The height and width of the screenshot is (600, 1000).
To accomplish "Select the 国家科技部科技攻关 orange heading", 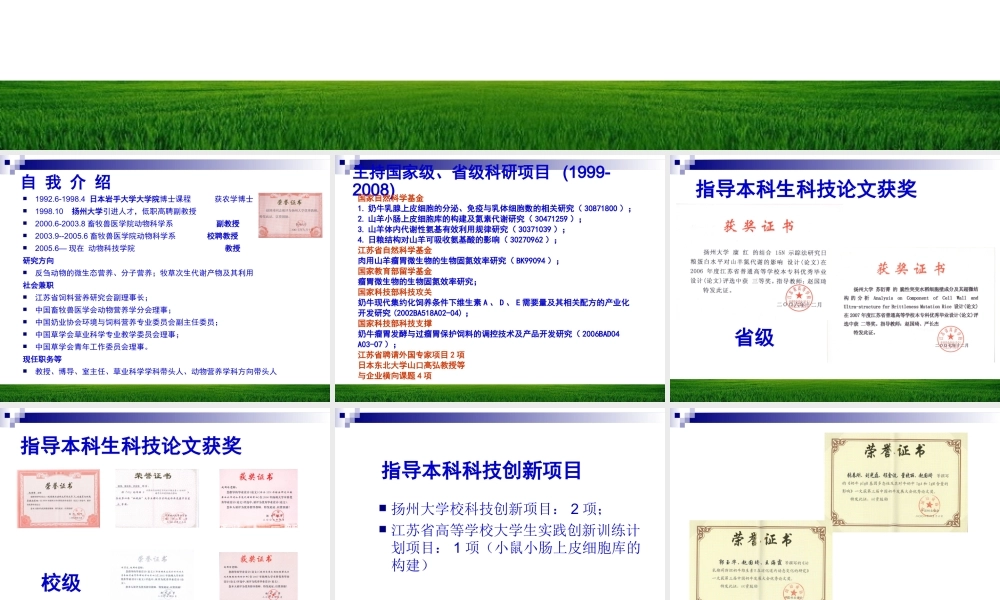I will (395, 292).
